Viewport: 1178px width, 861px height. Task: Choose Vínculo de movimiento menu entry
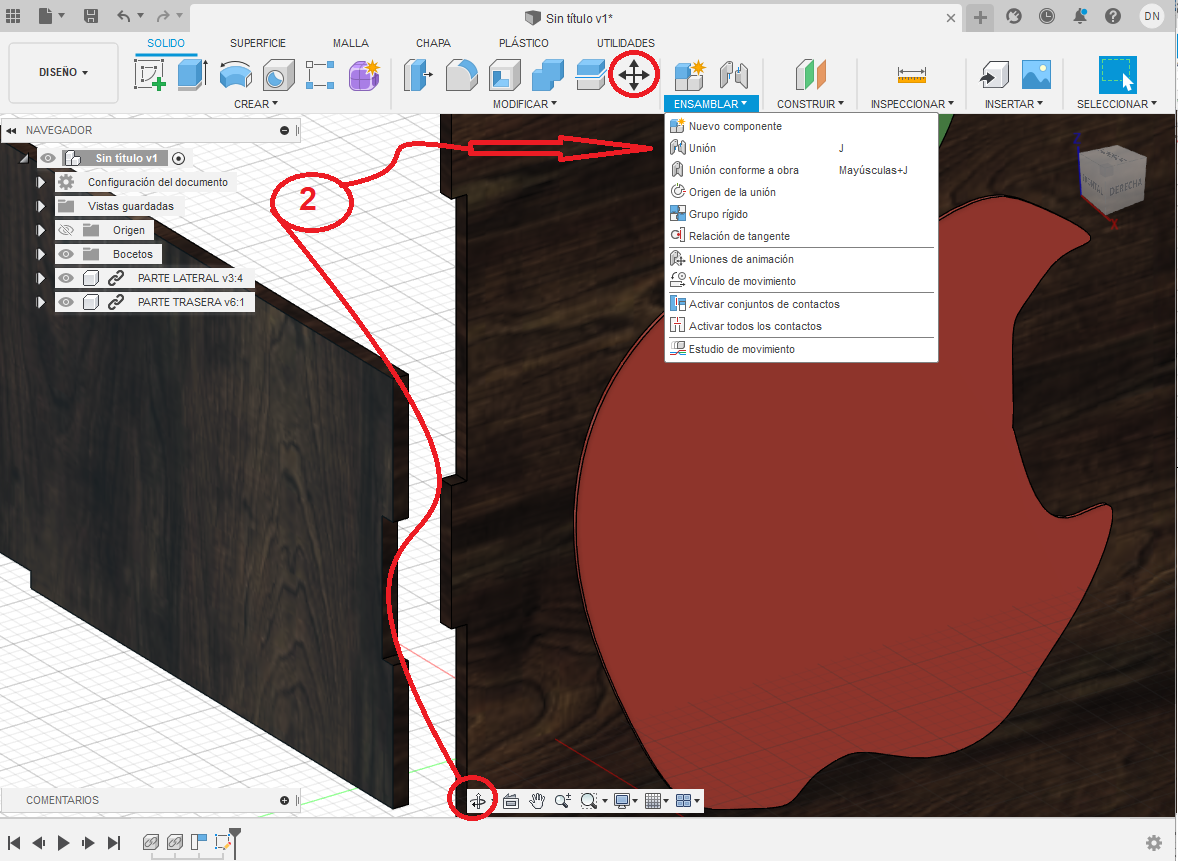[x=801, y=281]
